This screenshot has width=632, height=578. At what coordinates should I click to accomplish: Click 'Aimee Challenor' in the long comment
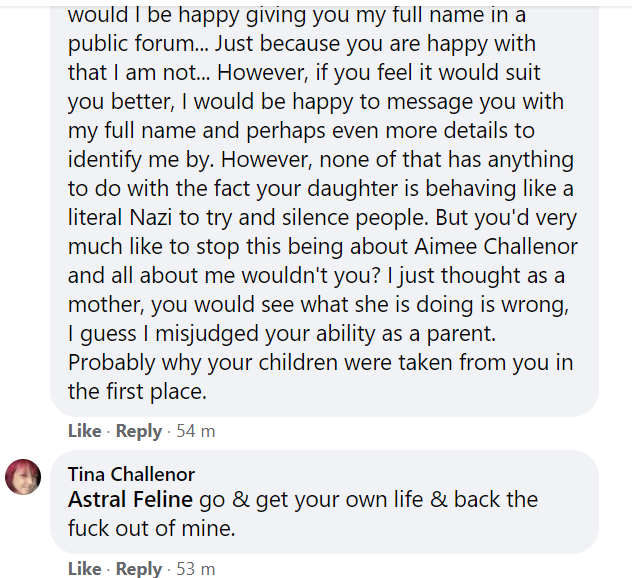point(496,246)
